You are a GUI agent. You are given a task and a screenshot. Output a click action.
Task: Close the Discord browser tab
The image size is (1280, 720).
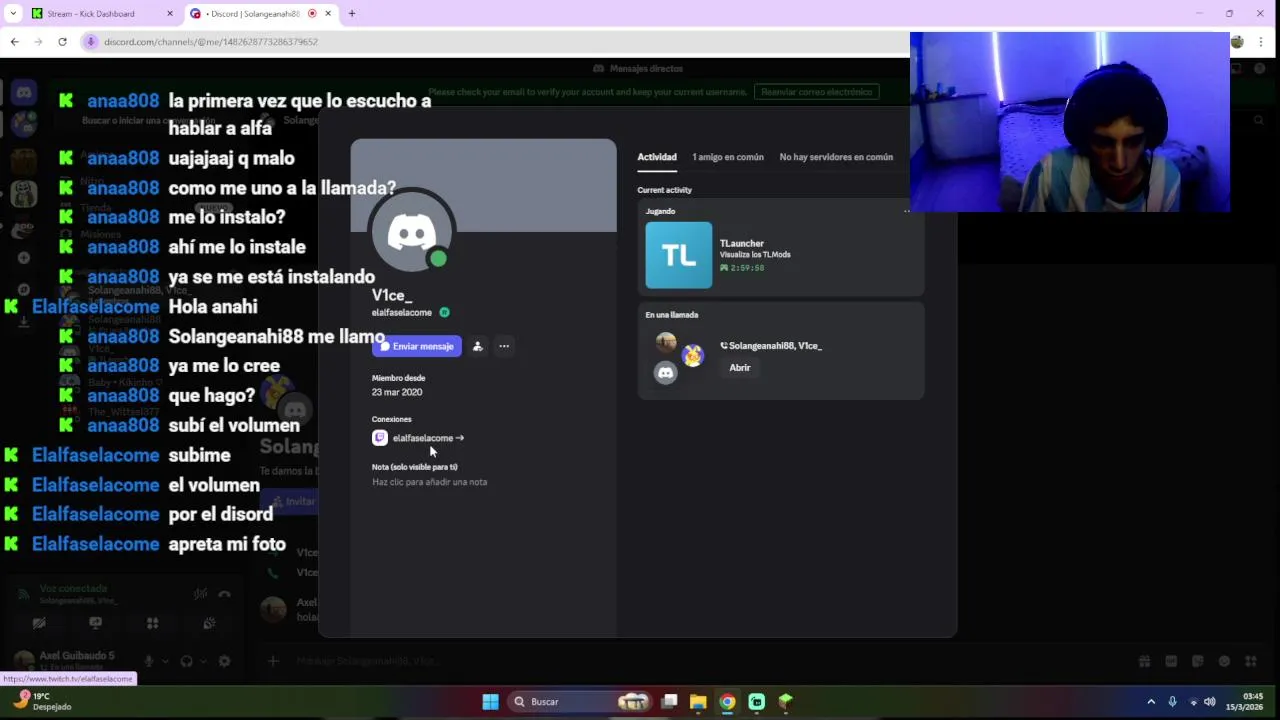pos(328,14)
